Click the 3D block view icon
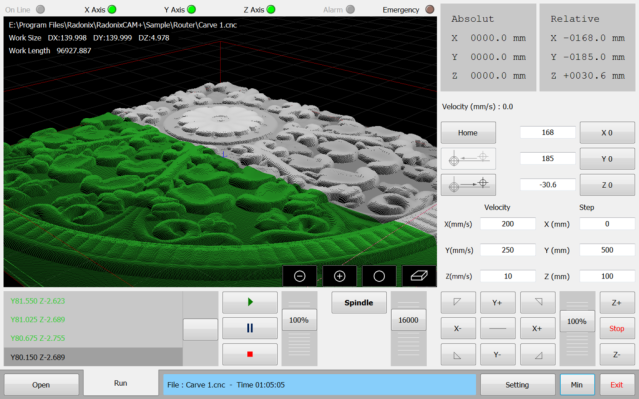 click(x=419, y=276)
